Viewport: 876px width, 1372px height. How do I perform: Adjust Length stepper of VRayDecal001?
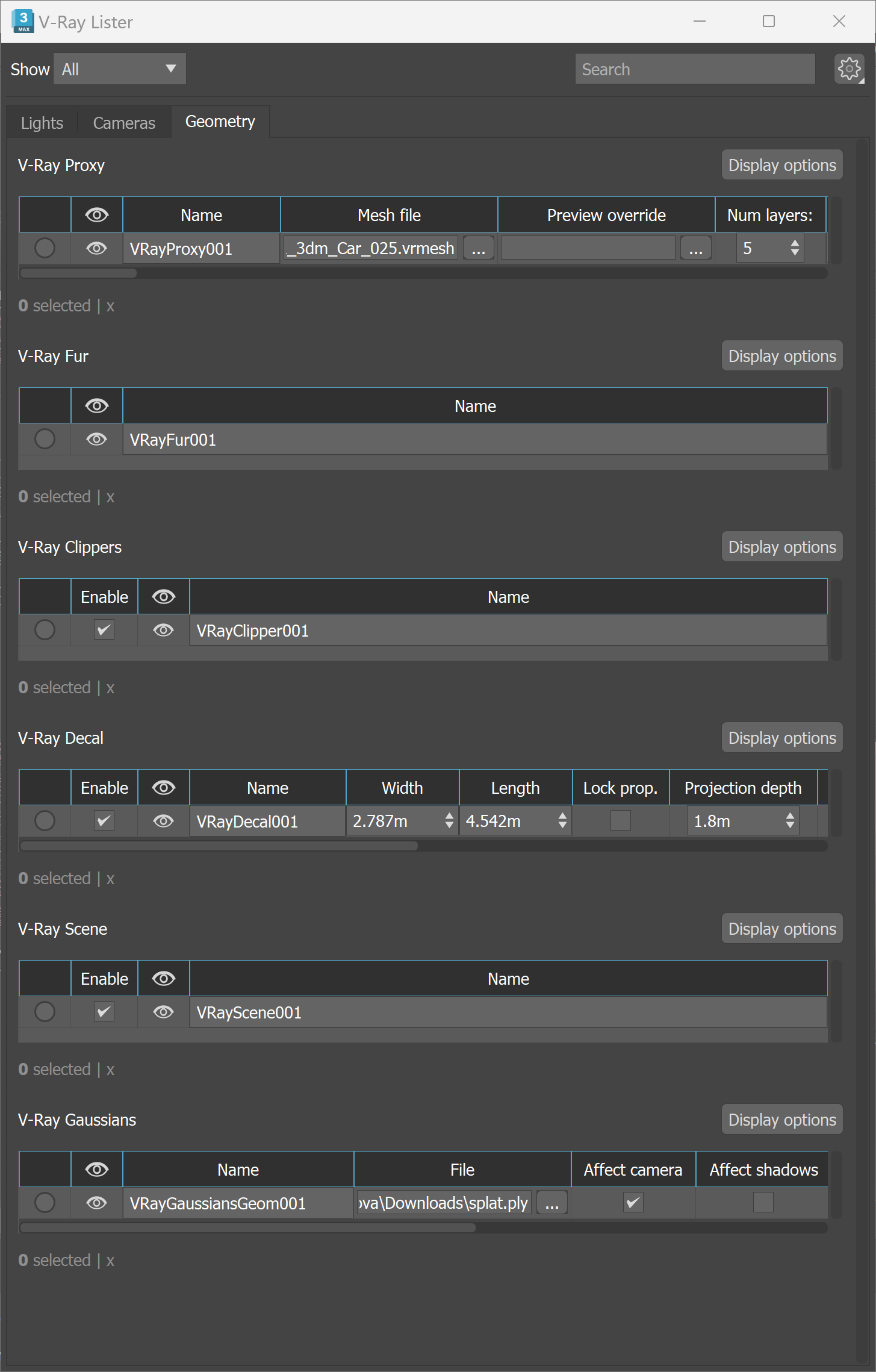click(x=562, y=821)
